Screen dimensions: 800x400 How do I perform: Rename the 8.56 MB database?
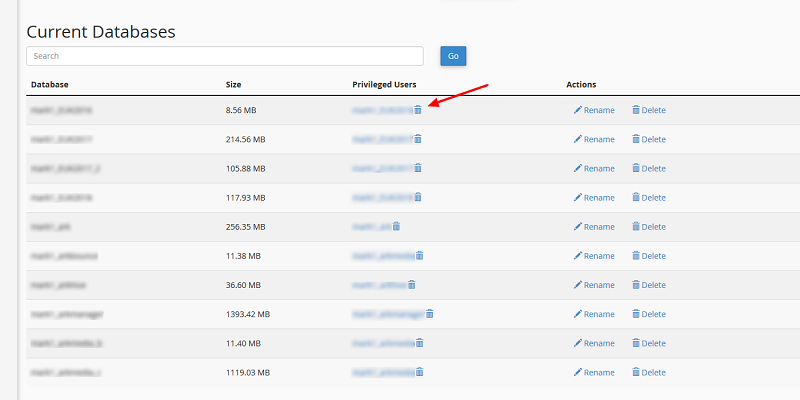click(594, 111)
